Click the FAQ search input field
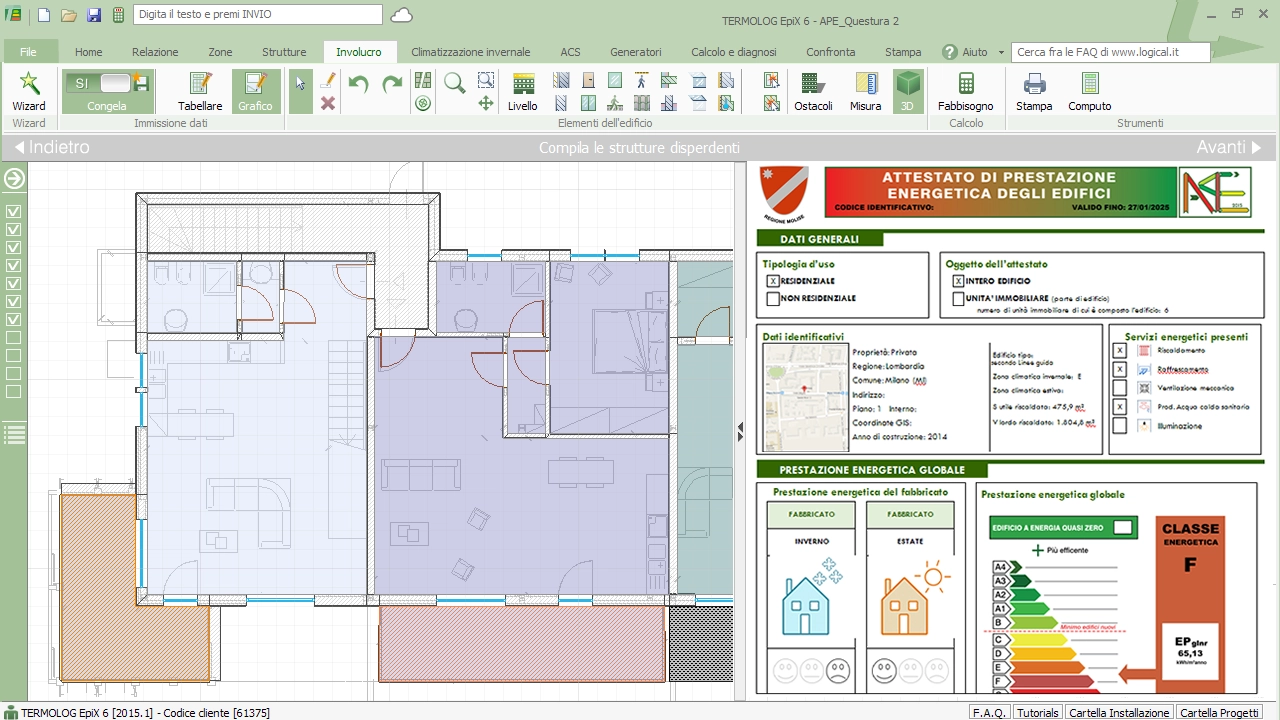This screenshot has height=720, width=1280. 1110,52
